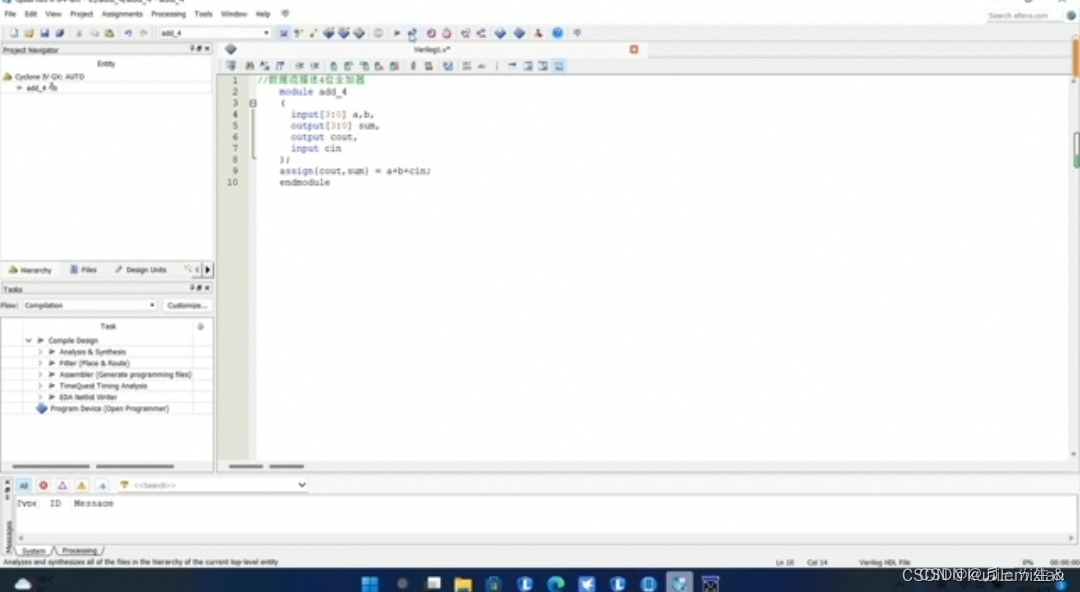Click the Save icon in toolbar
Viewport: 1080px width, 592px height.
pyautogui.click(x=44, y=33)
